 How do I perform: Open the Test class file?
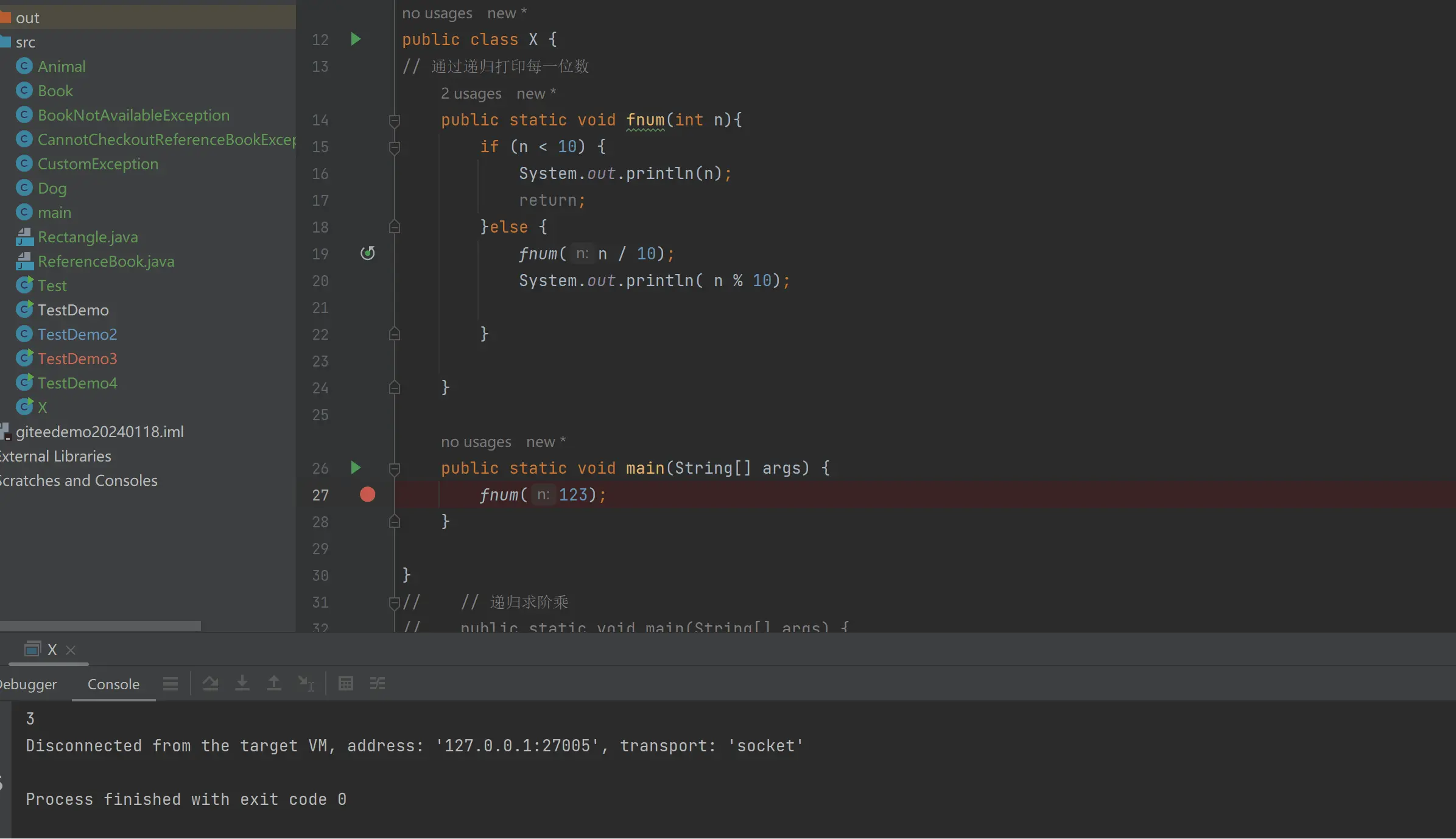(52, 286)
